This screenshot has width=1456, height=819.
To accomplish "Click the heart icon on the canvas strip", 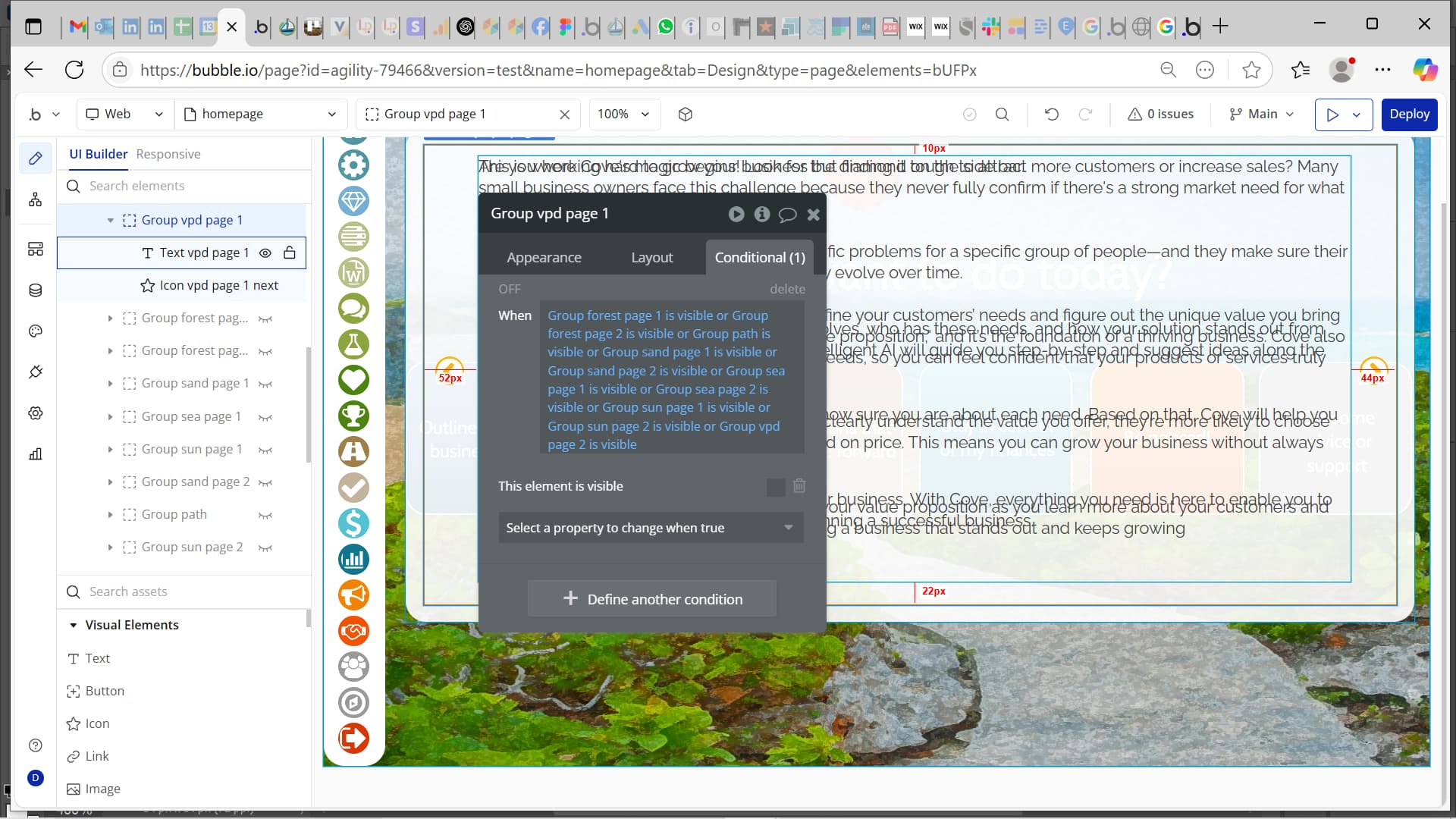I will click(353, 380).
